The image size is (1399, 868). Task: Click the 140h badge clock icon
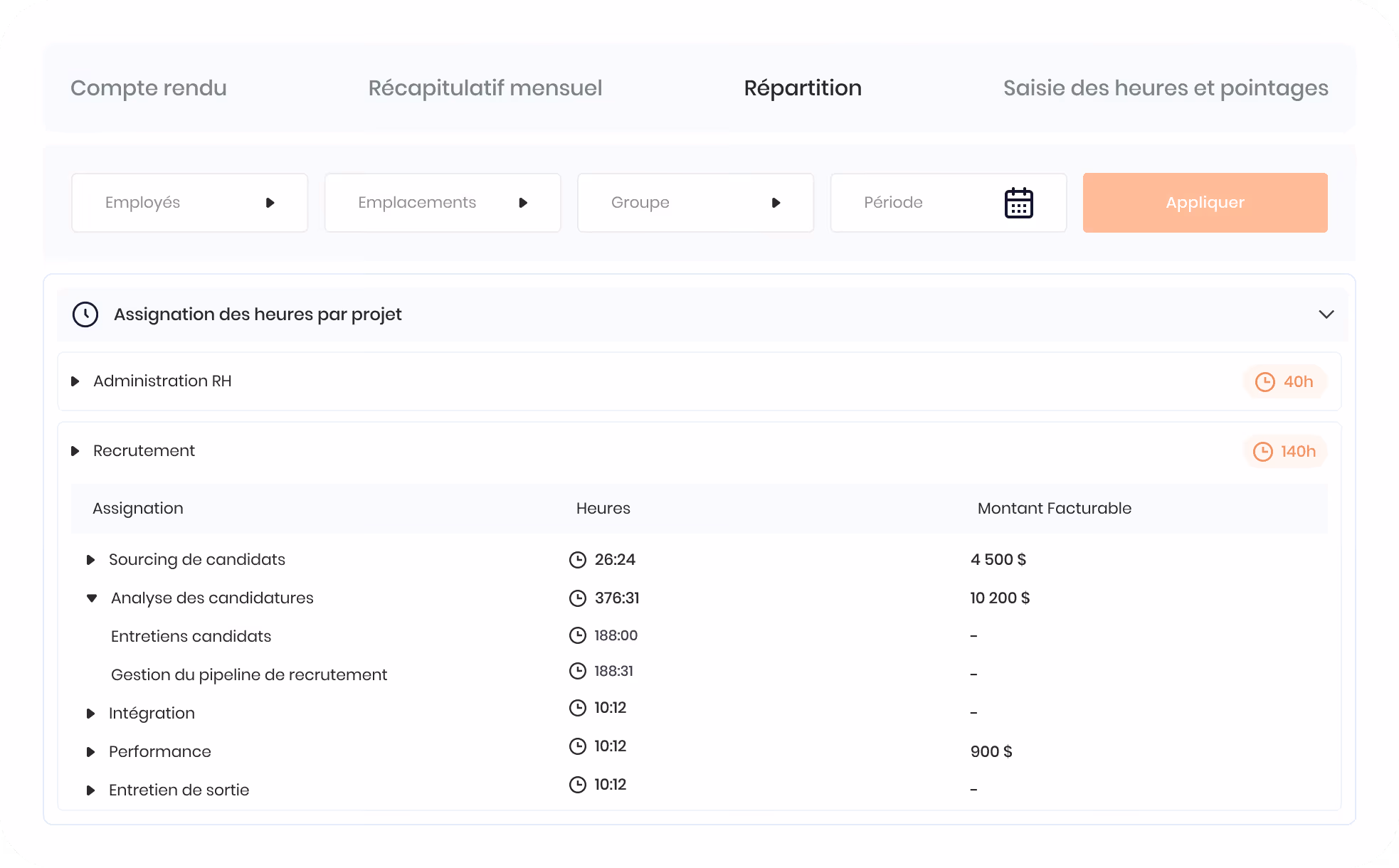[x=1262, y=452]
